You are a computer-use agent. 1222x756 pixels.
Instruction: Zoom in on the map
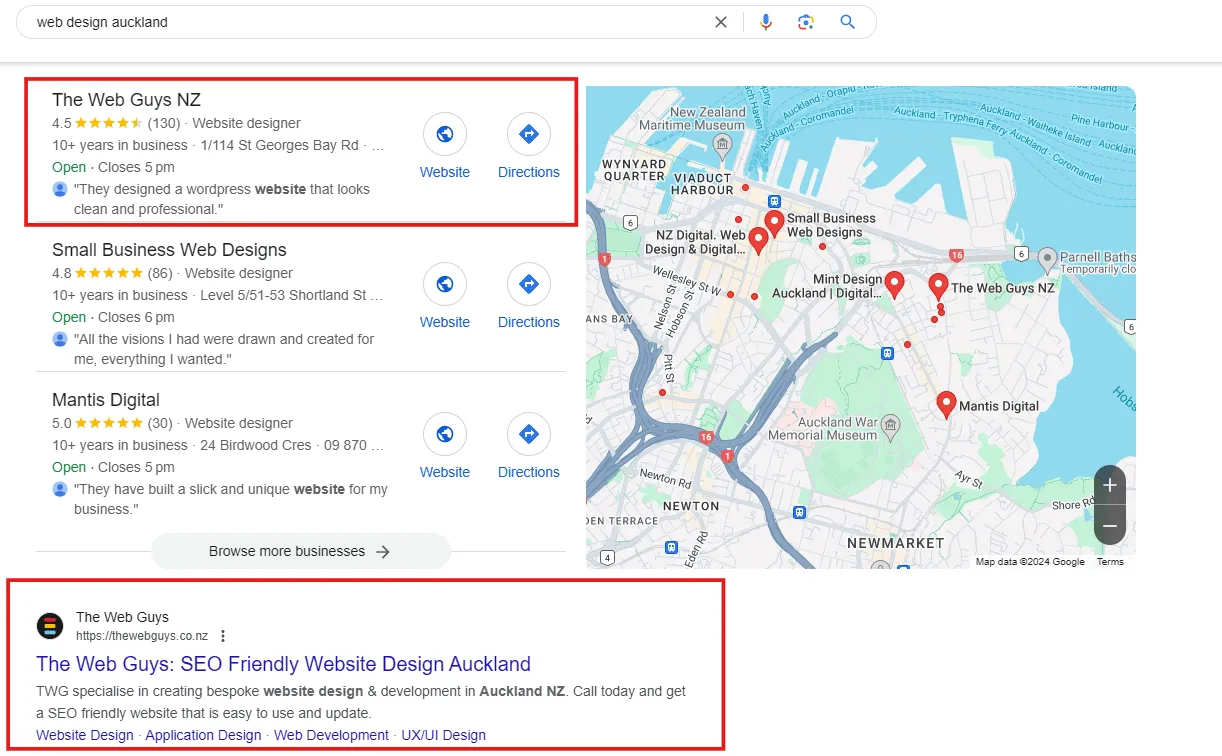(x=1110, y=485)
